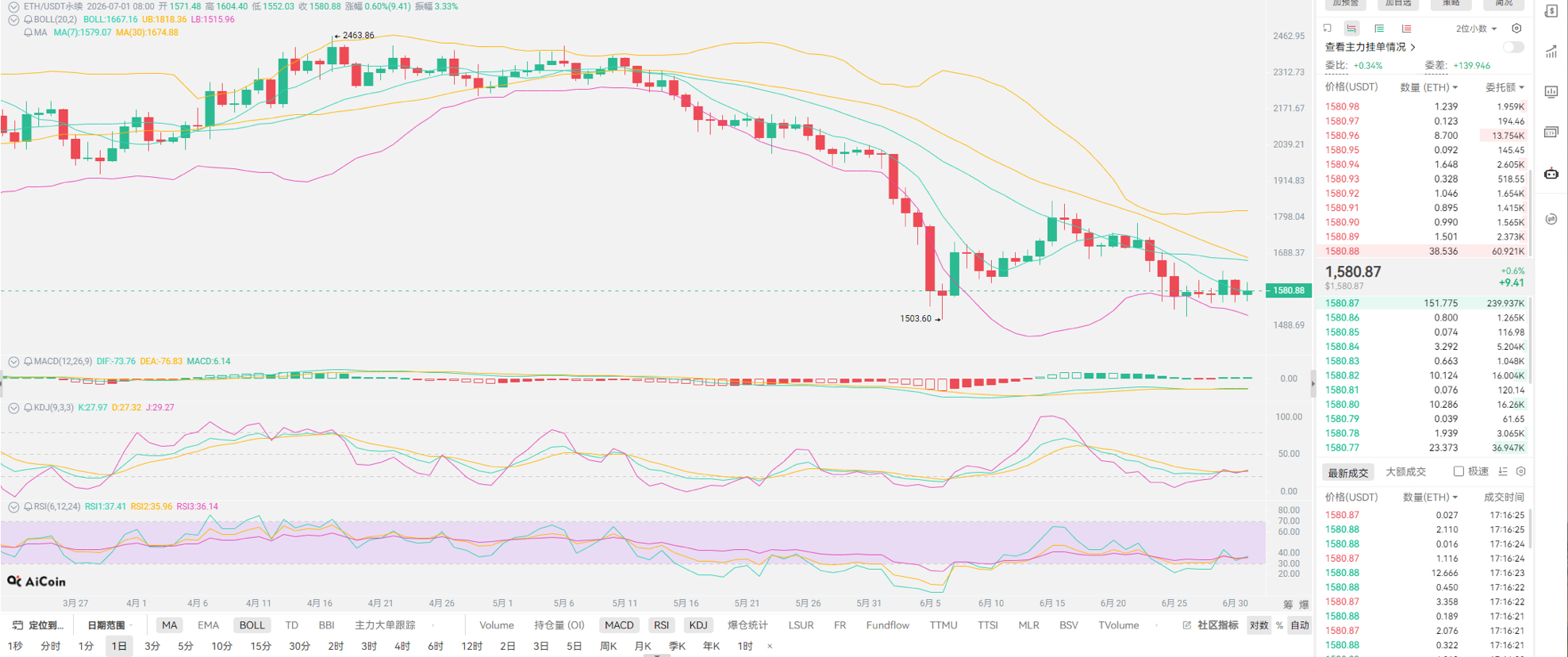This screenshot has width=1568, height=657.
Task: Toggle the RSI sub-indicator button
Action: [661, 625]
